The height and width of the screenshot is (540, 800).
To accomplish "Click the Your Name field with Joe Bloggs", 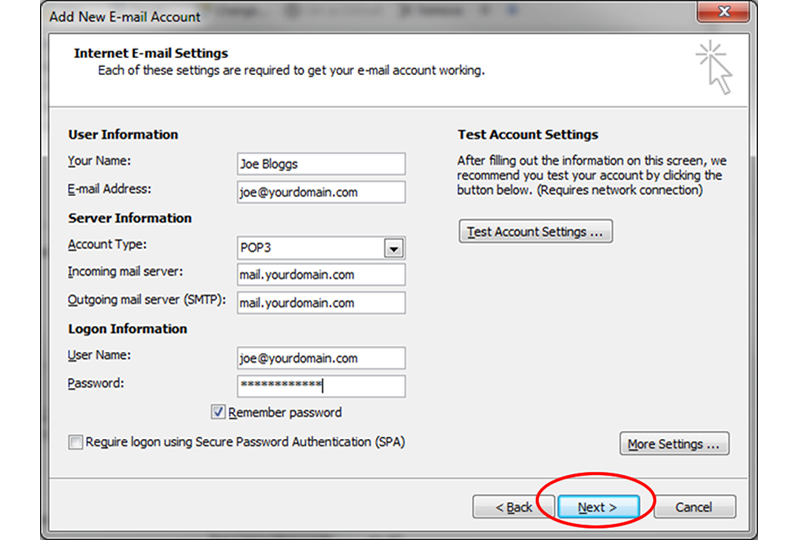I will 321,164.
